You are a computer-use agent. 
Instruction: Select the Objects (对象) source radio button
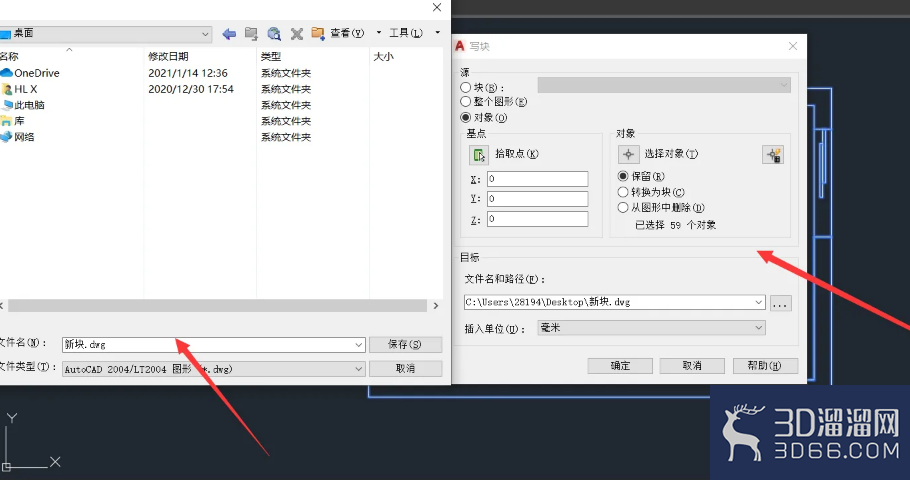(465, 117)
